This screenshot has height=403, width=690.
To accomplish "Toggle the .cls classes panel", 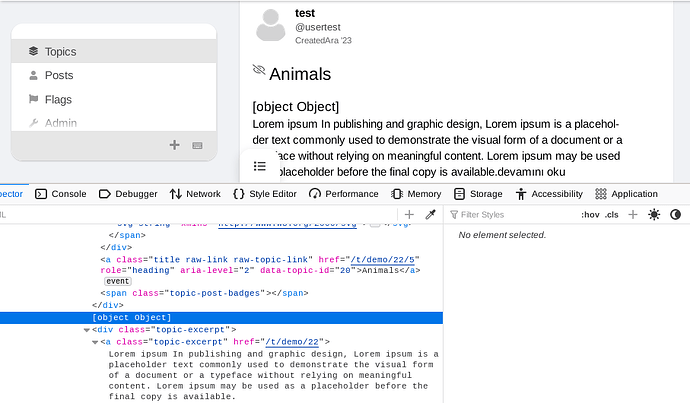I will coord(612,214).
